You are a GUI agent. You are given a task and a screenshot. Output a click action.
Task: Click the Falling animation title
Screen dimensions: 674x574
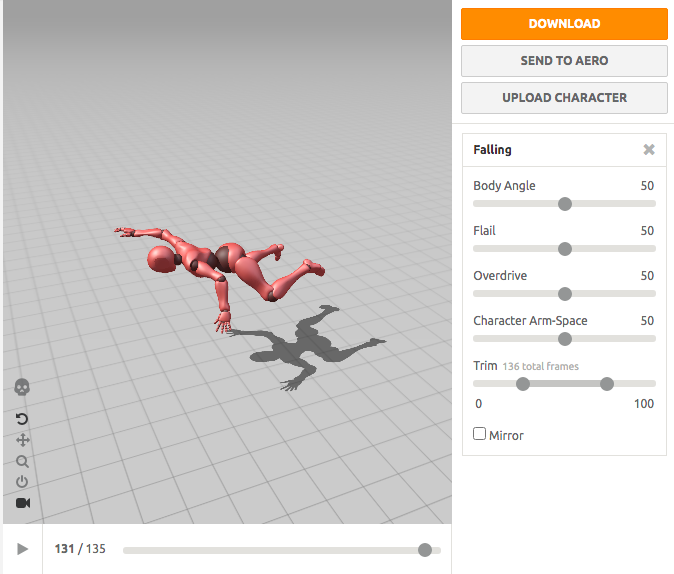[x=492, y=150]
